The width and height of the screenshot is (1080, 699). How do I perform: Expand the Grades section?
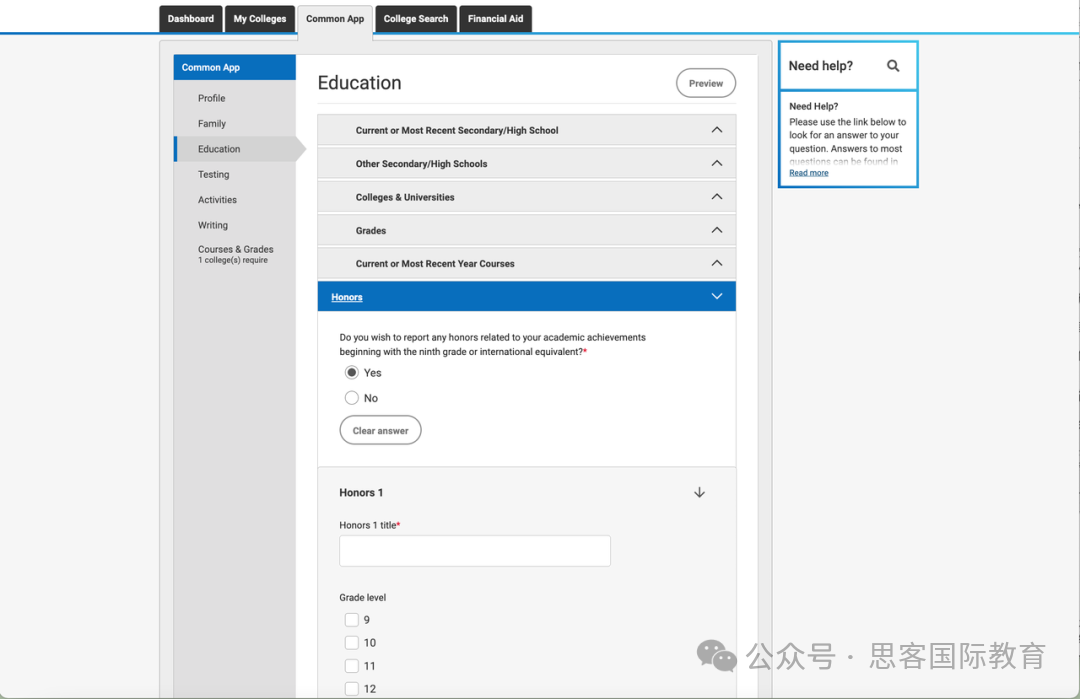pyautogui.click(x=716, y=230)
